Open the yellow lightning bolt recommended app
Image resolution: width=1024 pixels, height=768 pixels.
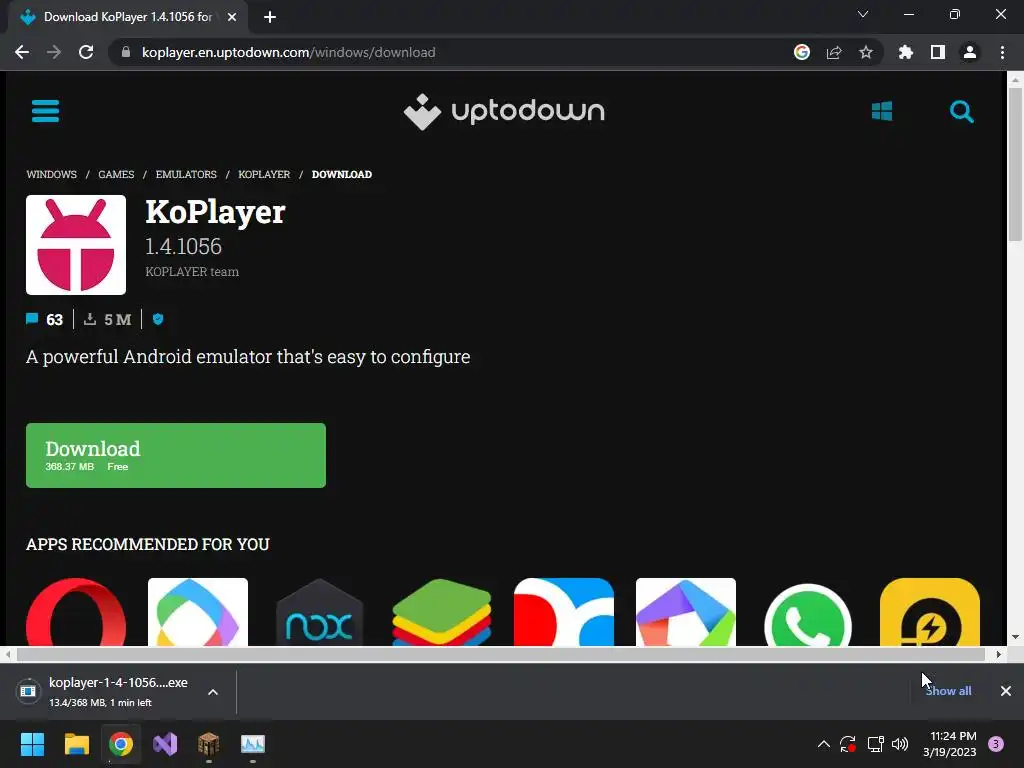coord(930,612)
